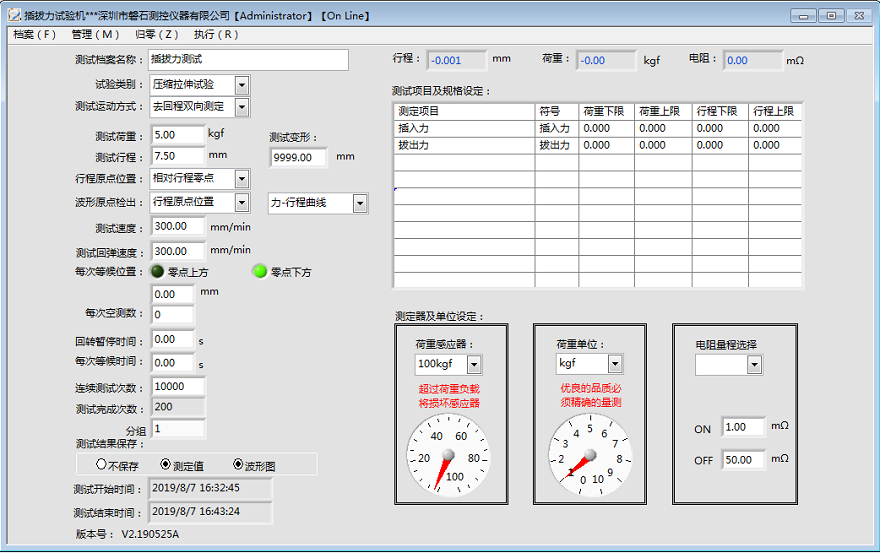Screen dimensions: 880x553
Task: Expand the 试验类别 dropdown
Action: pos(241,85)
